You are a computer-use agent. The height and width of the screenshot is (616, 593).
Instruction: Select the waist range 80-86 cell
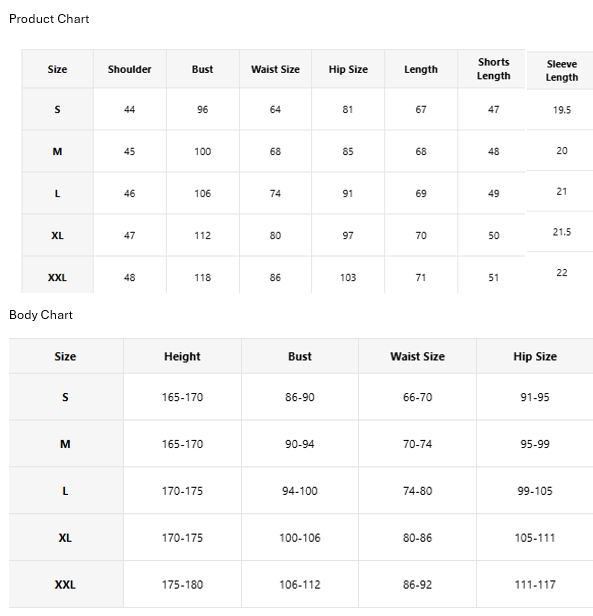point(417,537)
